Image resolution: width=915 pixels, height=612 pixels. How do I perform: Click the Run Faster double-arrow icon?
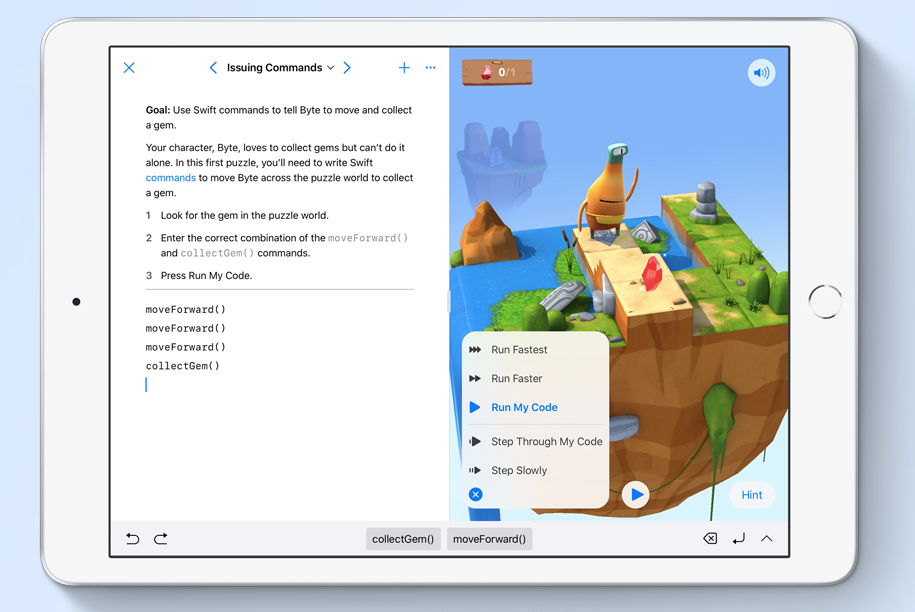click(x=476, y=378)
